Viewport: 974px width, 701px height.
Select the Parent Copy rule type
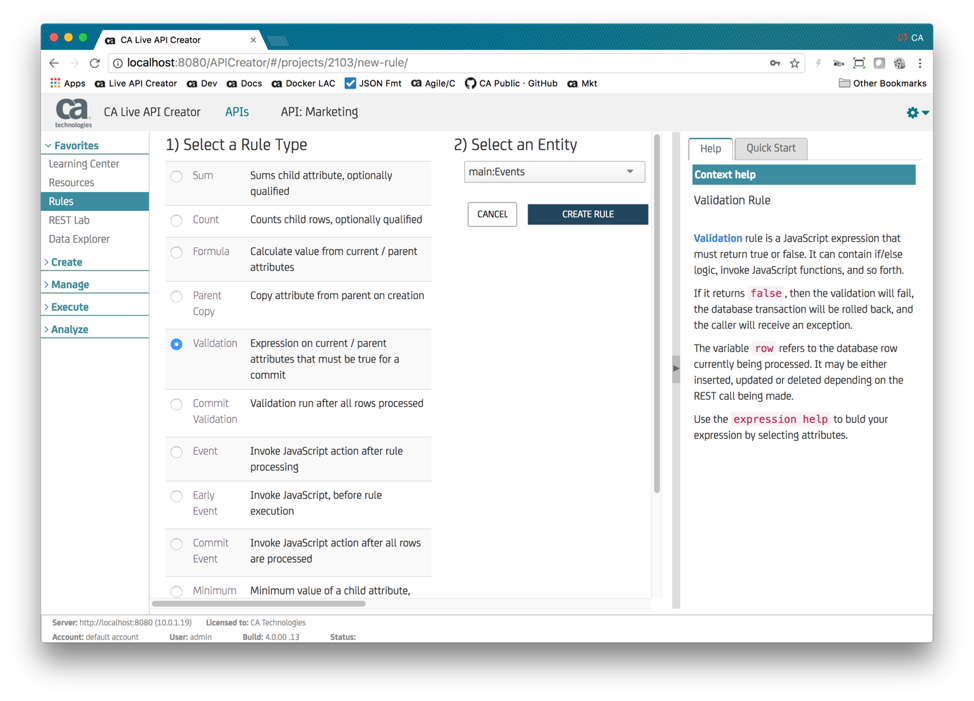click(x=176, y=296)
